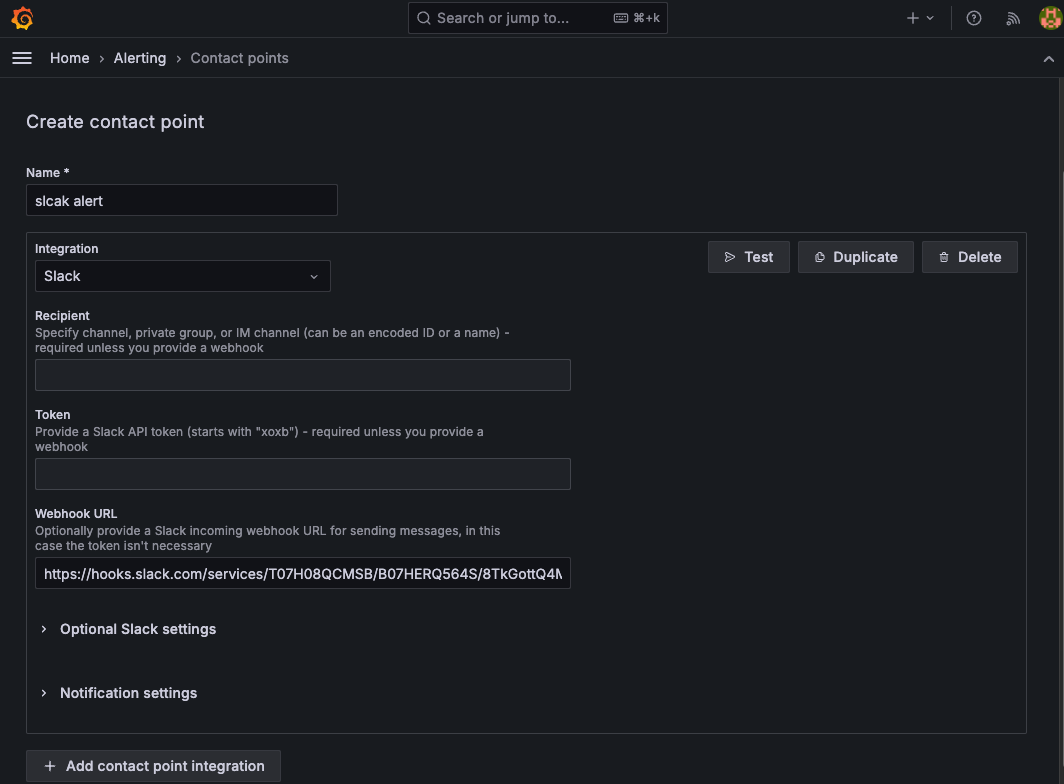Expand Optional Slack settings
The height and width of the screenshot is (784, 1064).
point(138,629)
